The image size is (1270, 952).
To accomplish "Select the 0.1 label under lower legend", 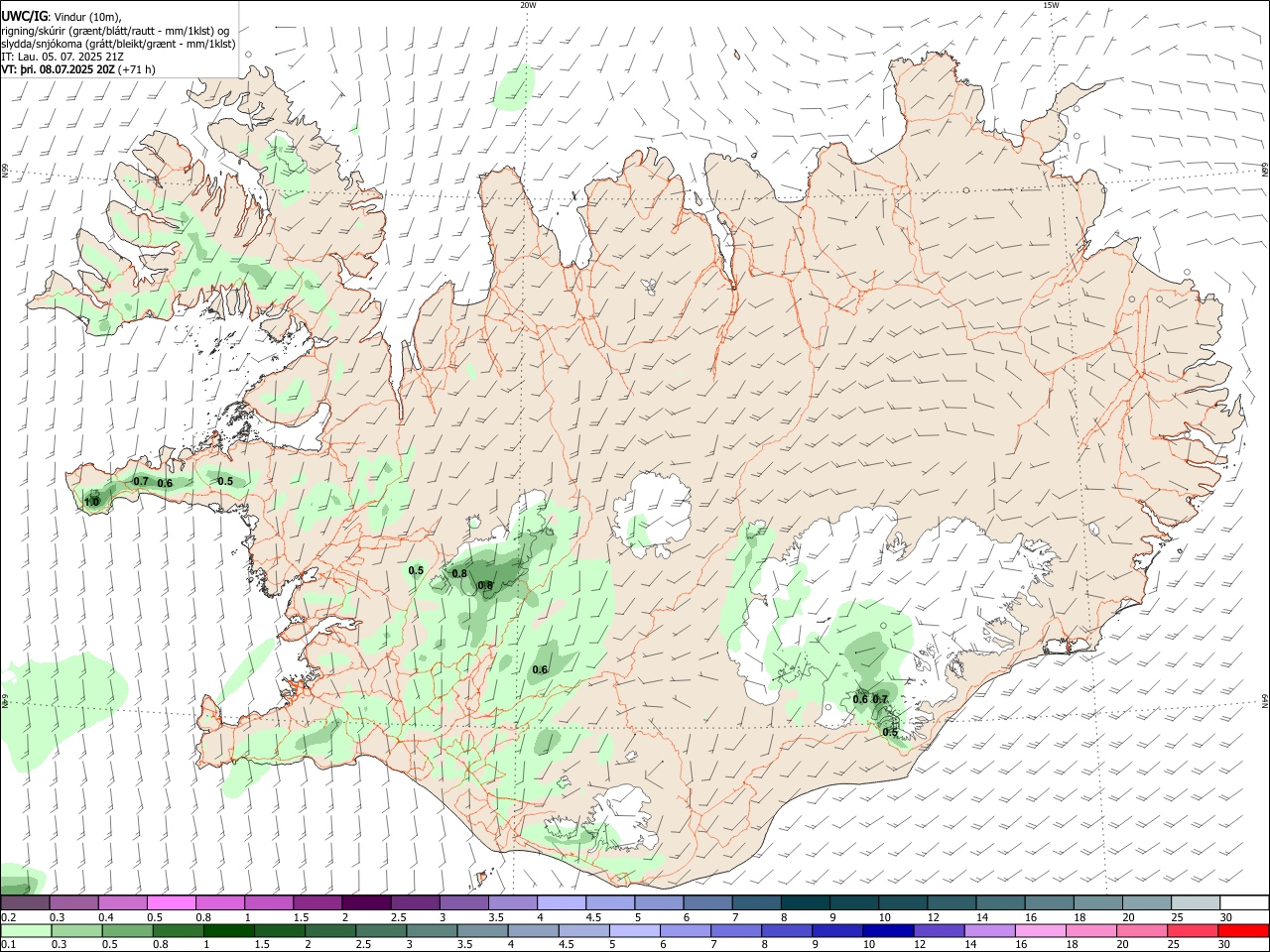I will 9,945.
